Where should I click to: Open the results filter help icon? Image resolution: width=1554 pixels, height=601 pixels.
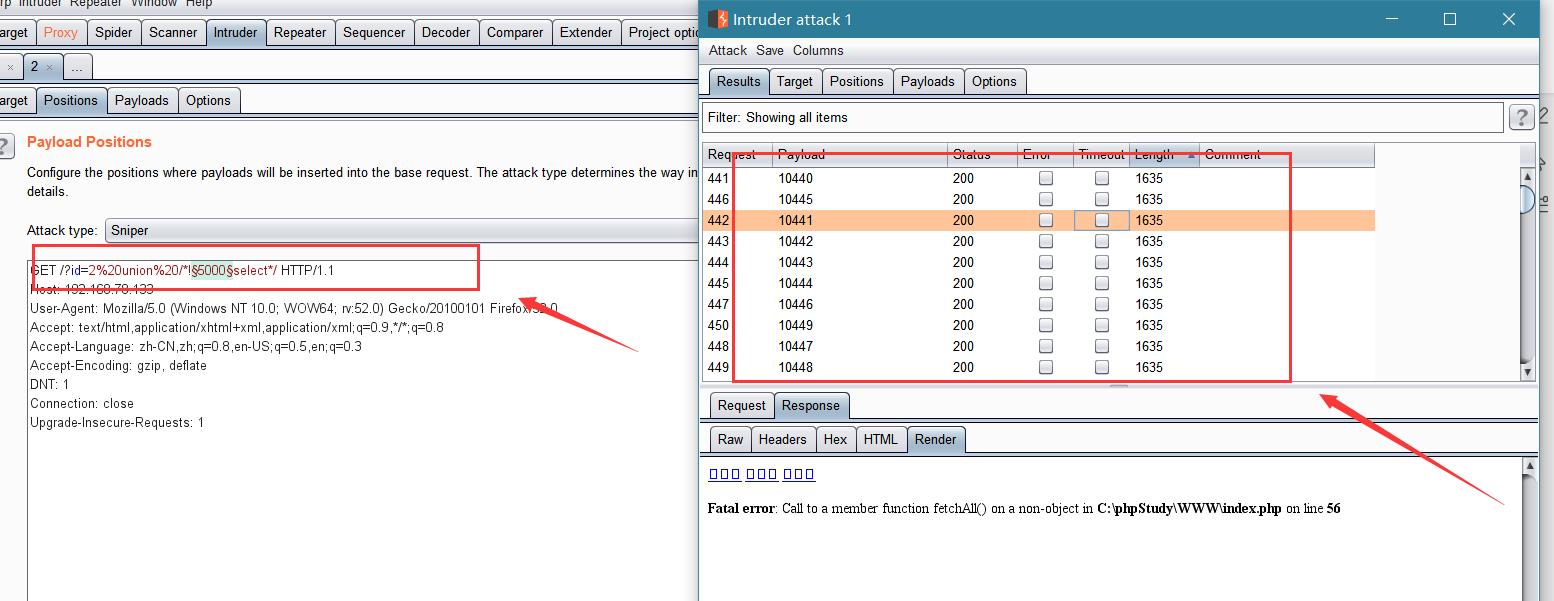[x=1521, y=118]
